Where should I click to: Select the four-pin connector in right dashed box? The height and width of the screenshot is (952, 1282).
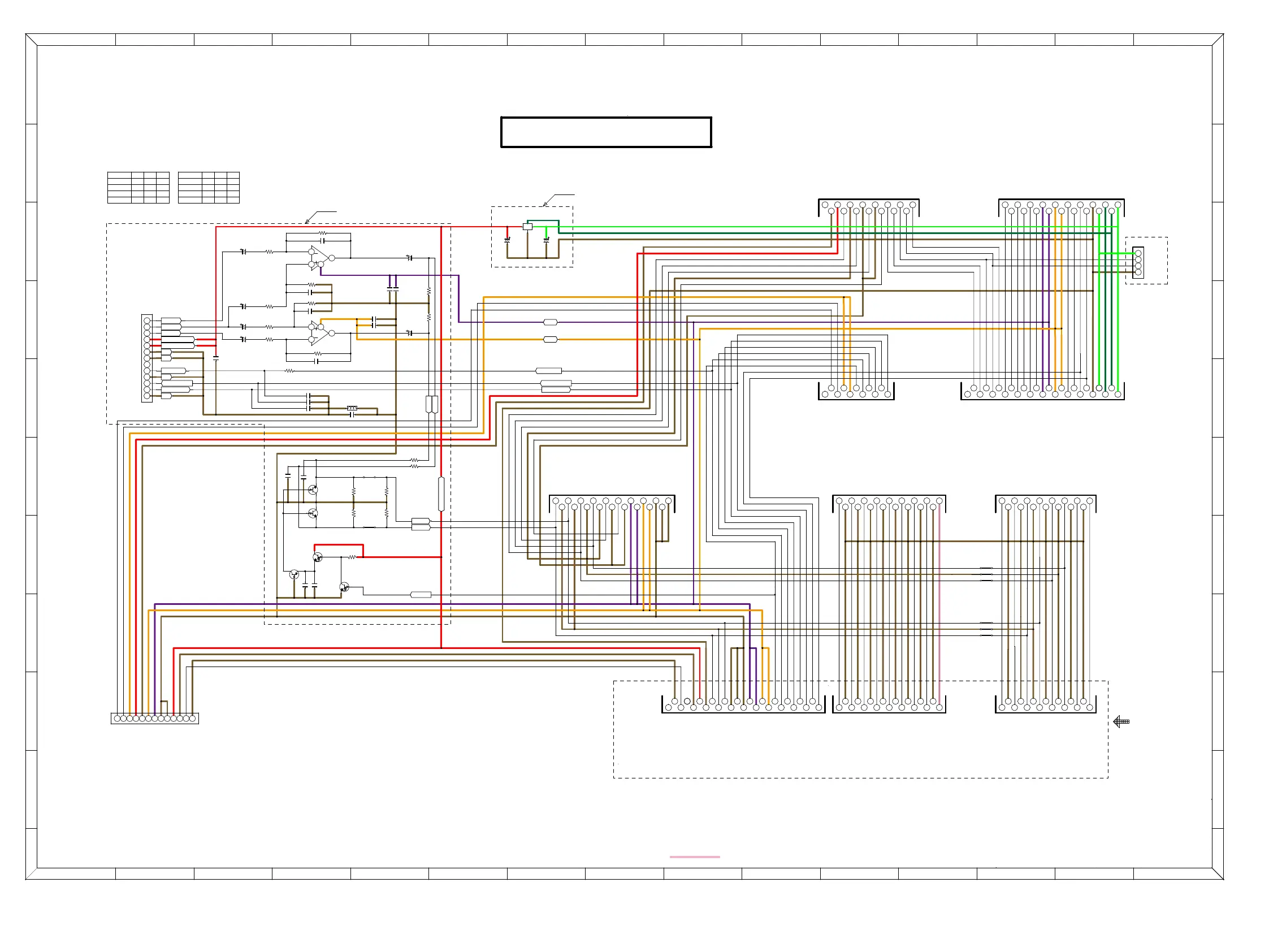coord(1138,263)
